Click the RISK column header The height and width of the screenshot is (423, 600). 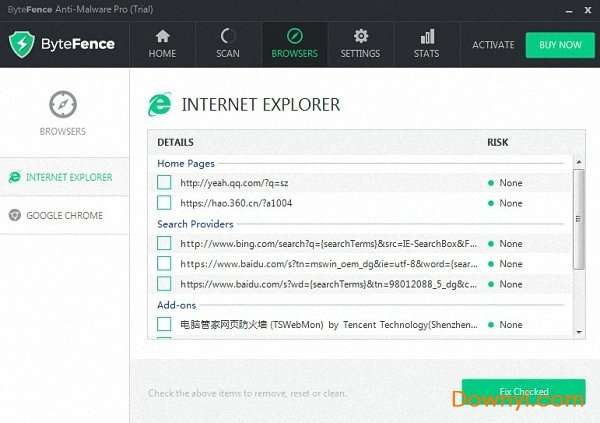coord(497,142)
